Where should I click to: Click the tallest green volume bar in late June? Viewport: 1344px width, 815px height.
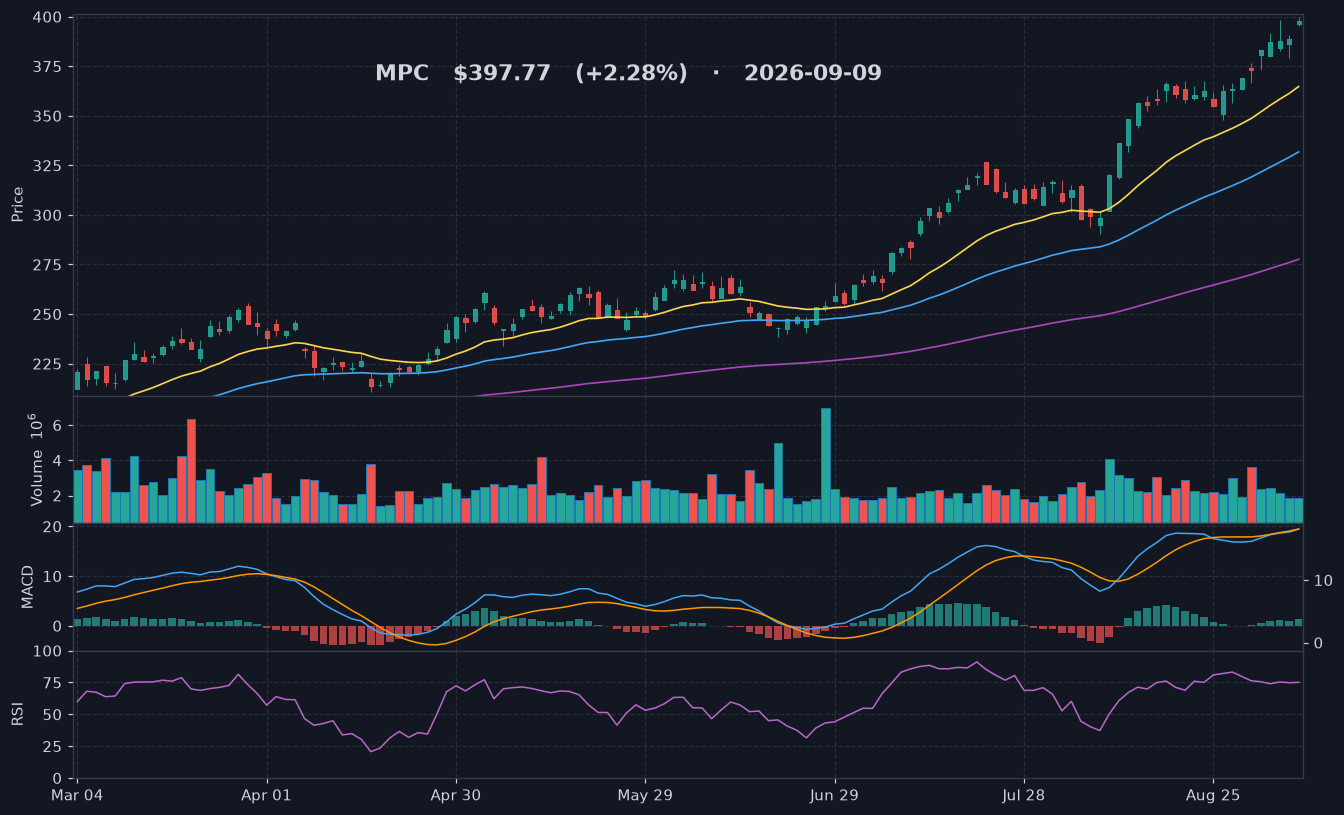(826, 465)
